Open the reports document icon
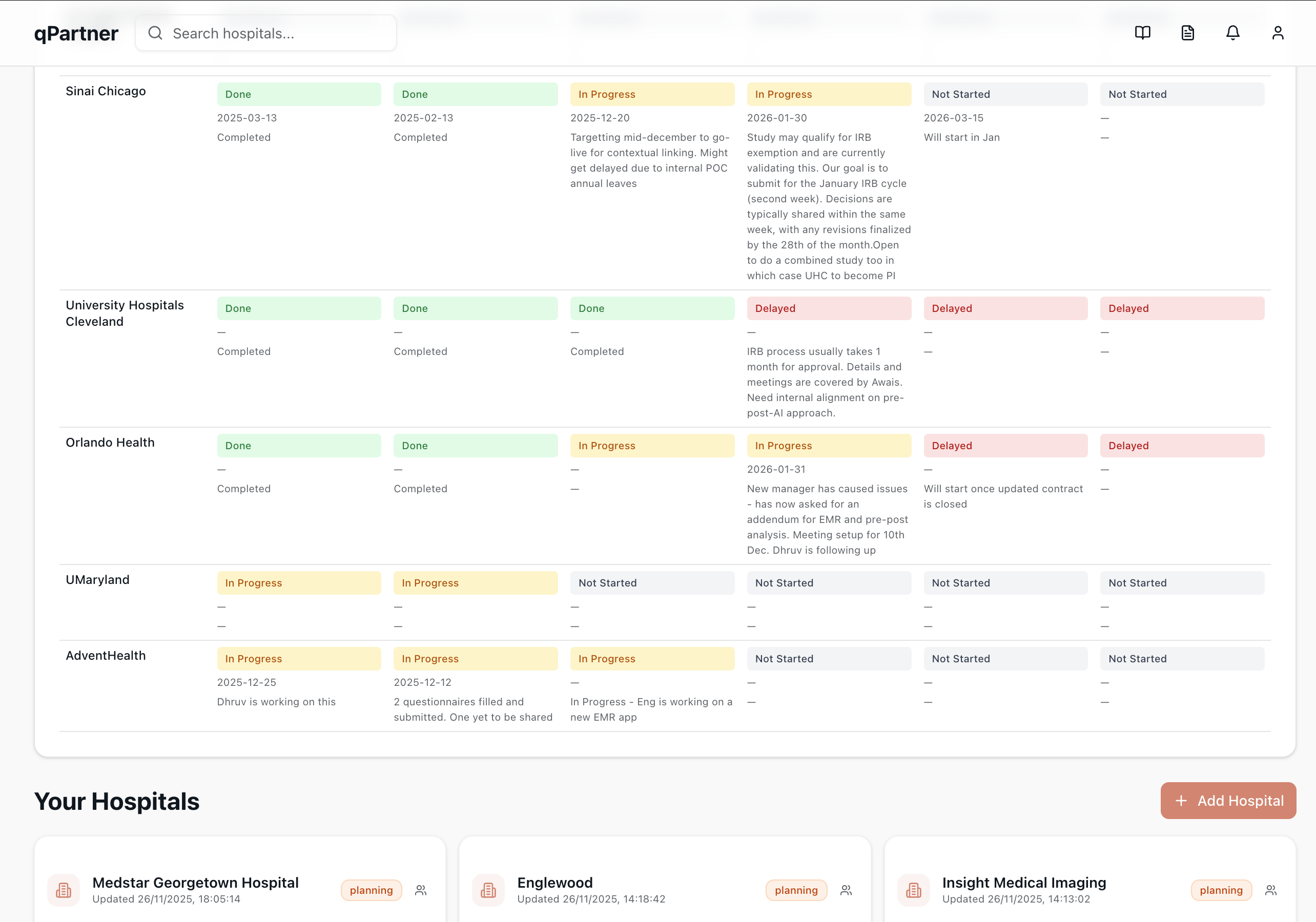Viewport: 1316px width, 922px height. [x=1187, y=33]
